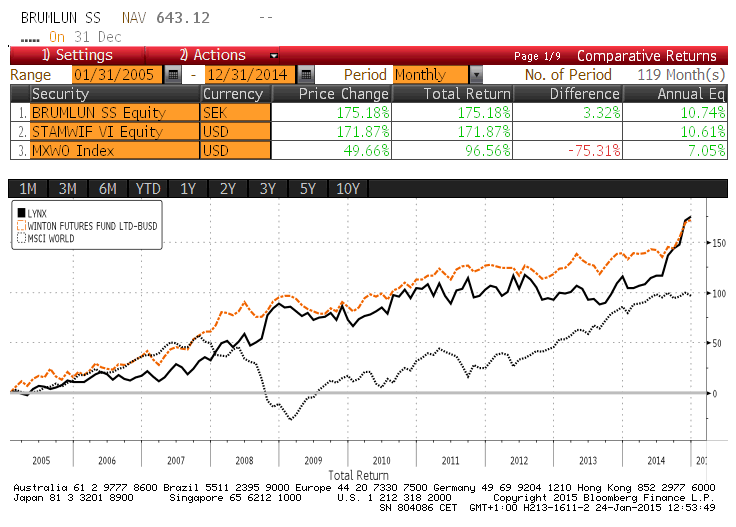
Task: Select LYNX legend label
Action: point(37,214)
